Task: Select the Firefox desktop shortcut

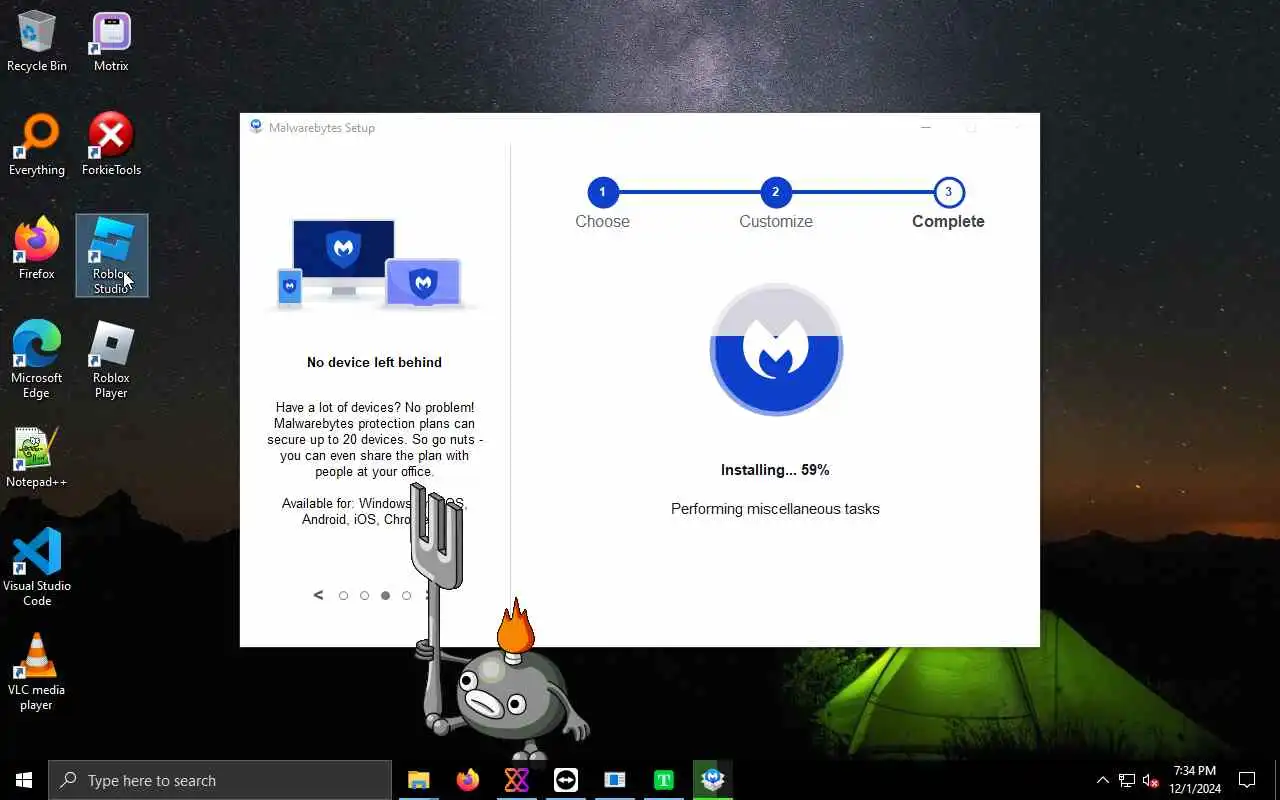Action: pyautogui.click(x=37, y=250)
